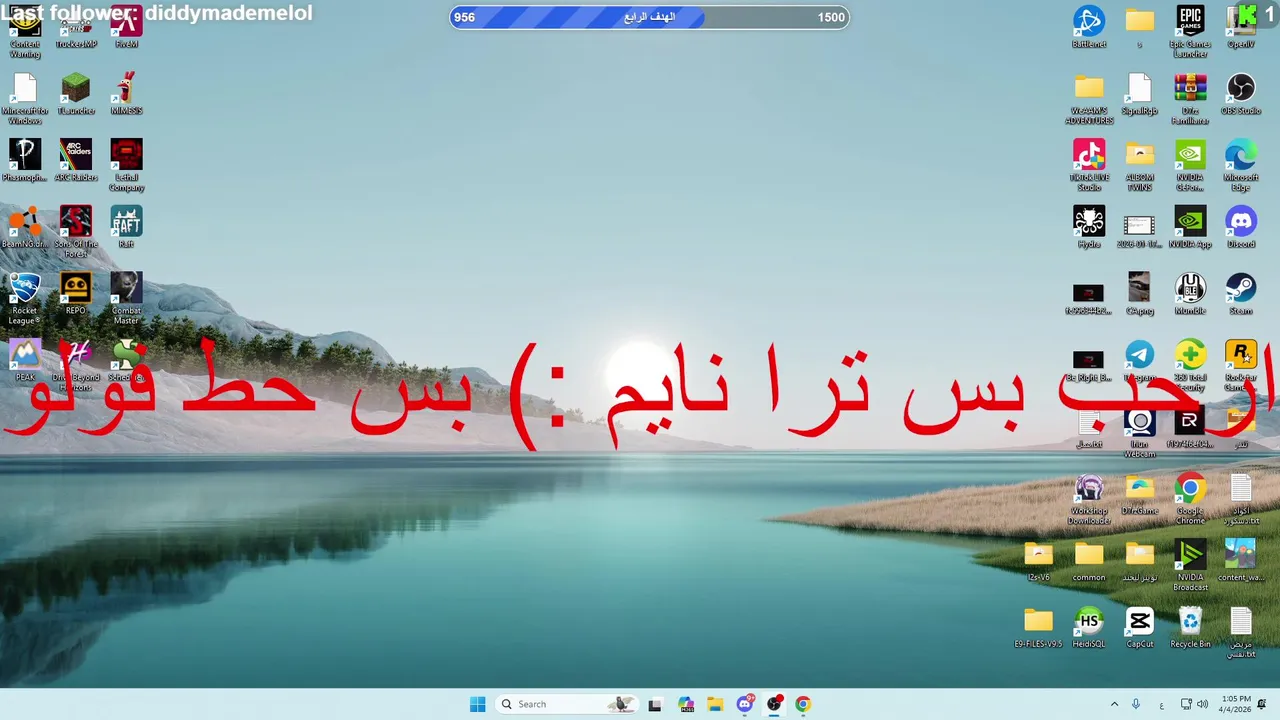The height and width of the screenshot is (720, 1280).
Task: Open the FiveM desktop shortcut
Action: pos(126,27)
